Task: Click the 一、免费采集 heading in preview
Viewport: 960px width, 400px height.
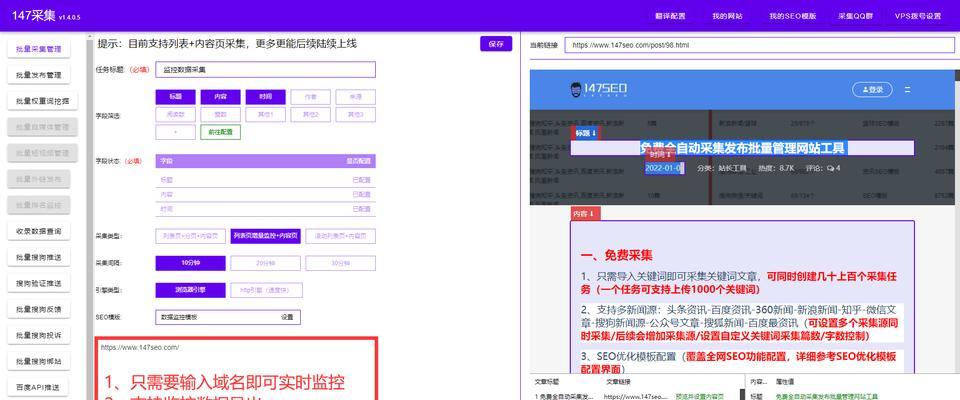Action: (x=616, y=255)
